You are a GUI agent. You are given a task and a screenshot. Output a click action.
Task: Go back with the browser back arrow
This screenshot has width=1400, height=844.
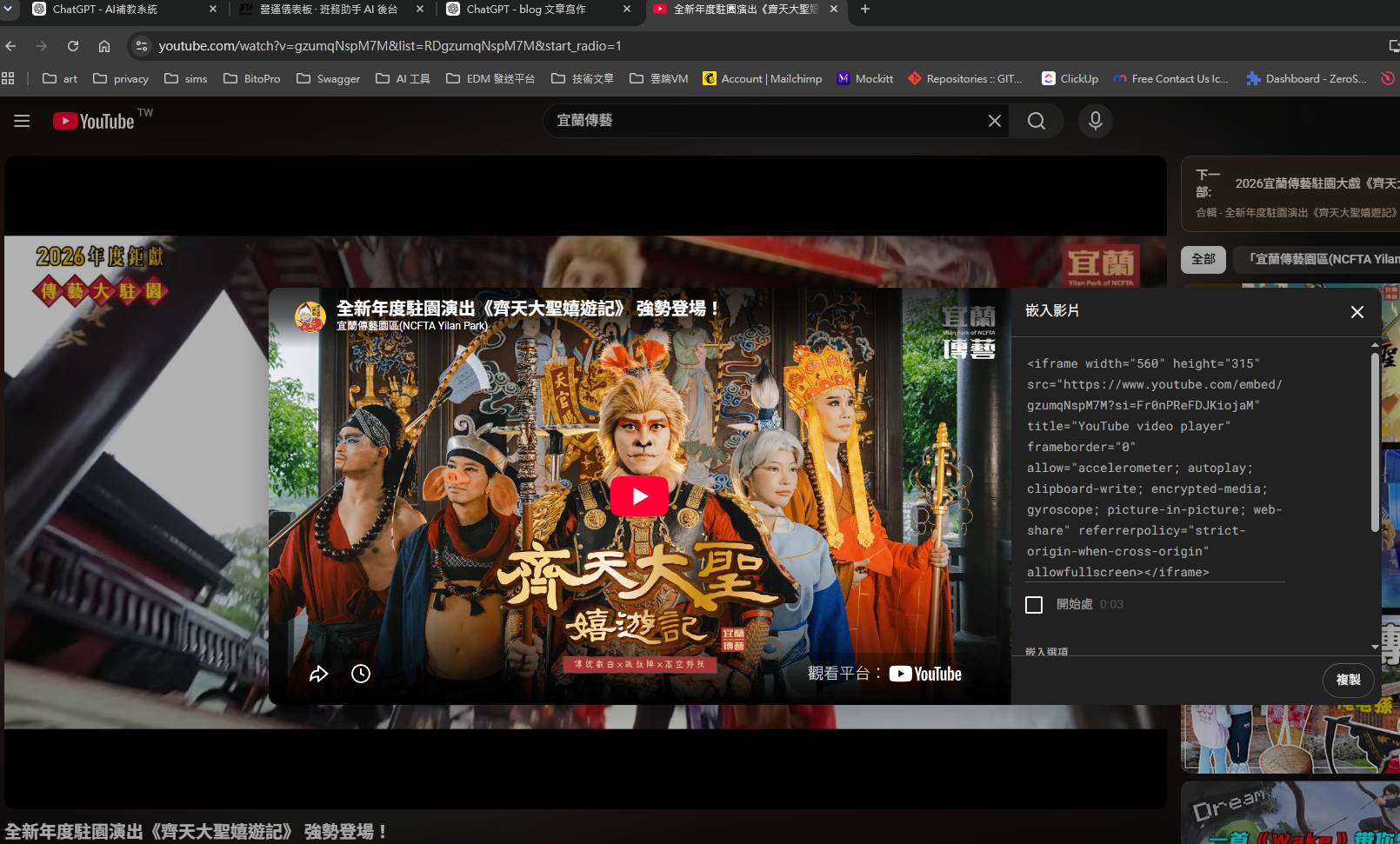tap(11, 46)
